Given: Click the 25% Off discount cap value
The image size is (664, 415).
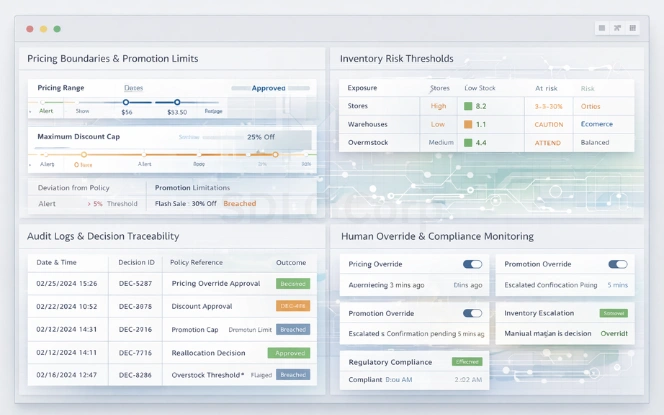Looking at the screenshot, I should [x=261, y=137].
